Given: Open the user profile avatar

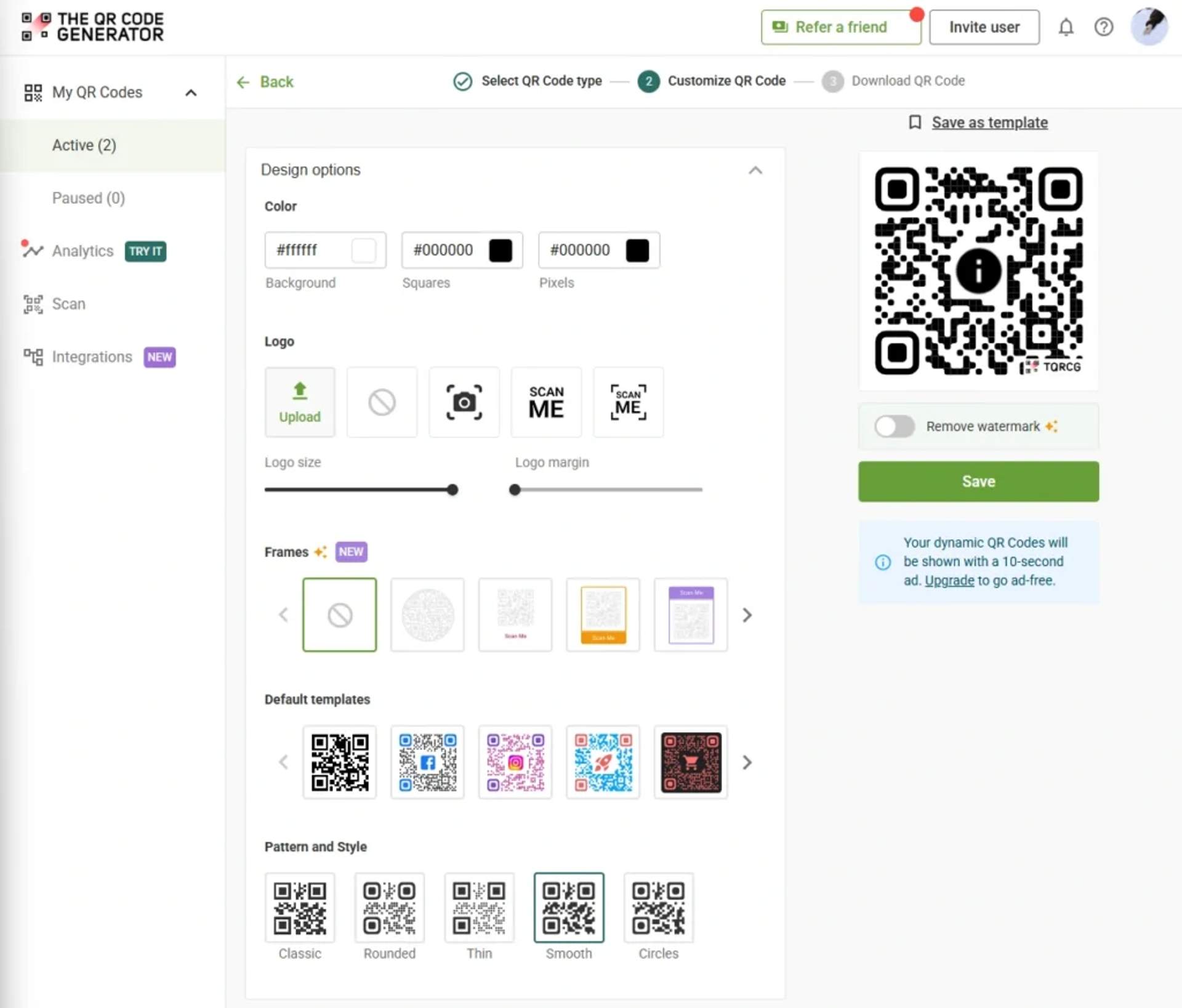Looking at the screenshot, I should (1149, 26).
